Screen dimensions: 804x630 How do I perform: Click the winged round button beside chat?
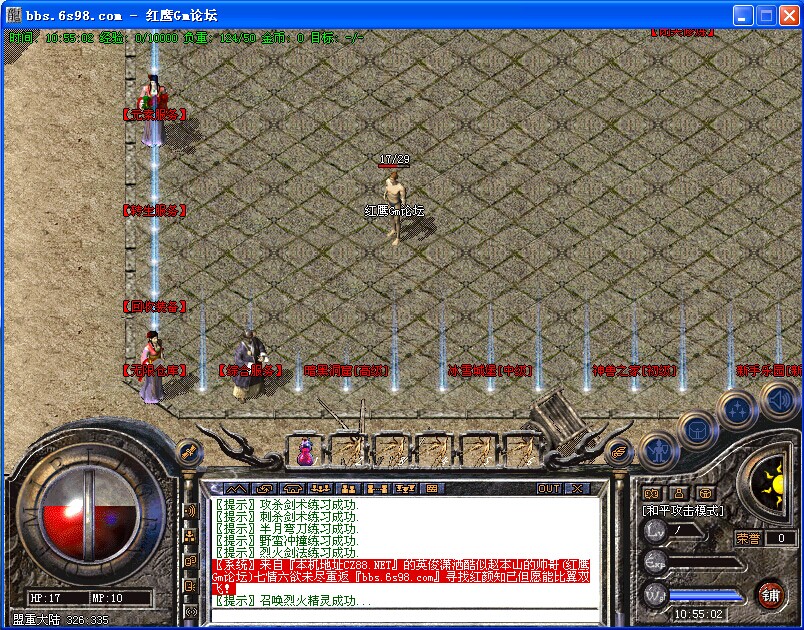click(x=619, y=452)
